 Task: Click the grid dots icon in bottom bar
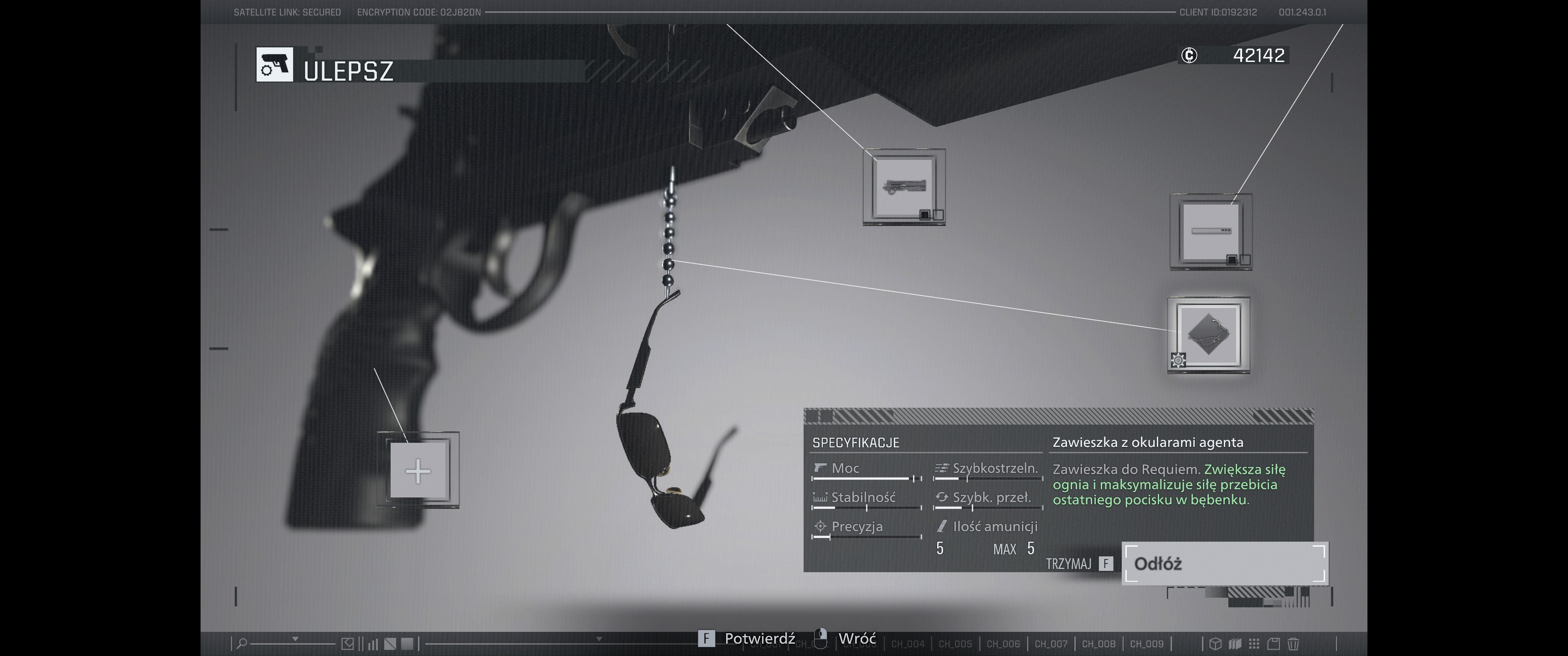1254,643
